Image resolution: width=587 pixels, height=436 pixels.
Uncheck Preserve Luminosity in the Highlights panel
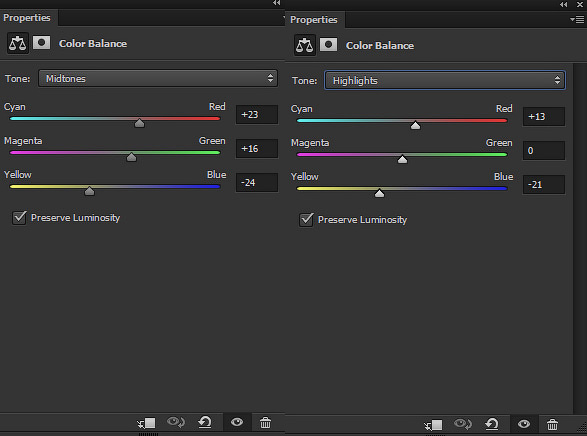coord(306,219)
